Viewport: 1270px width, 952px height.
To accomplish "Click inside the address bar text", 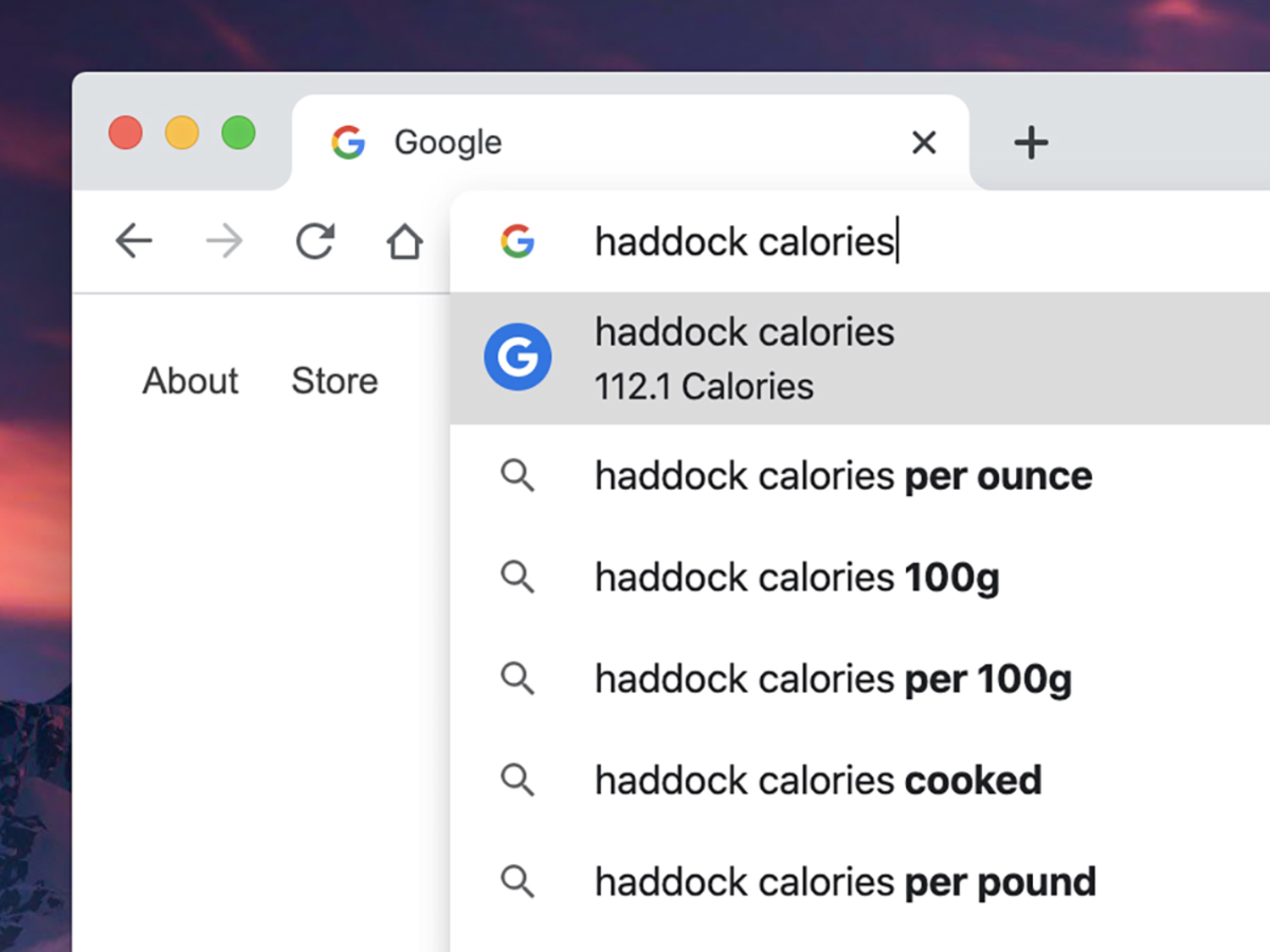I will click(x=745, y=241).
